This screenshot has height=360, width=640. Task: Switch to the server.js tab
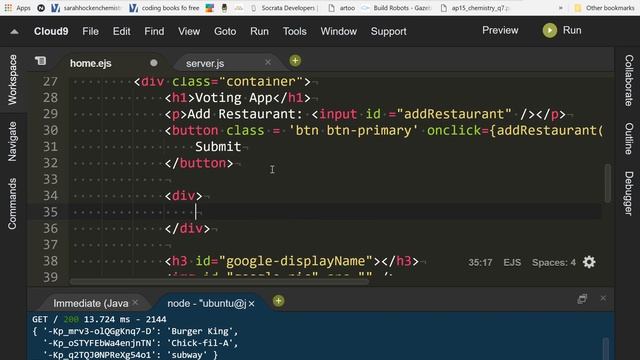pyautogui.click(x=205, y=64)
